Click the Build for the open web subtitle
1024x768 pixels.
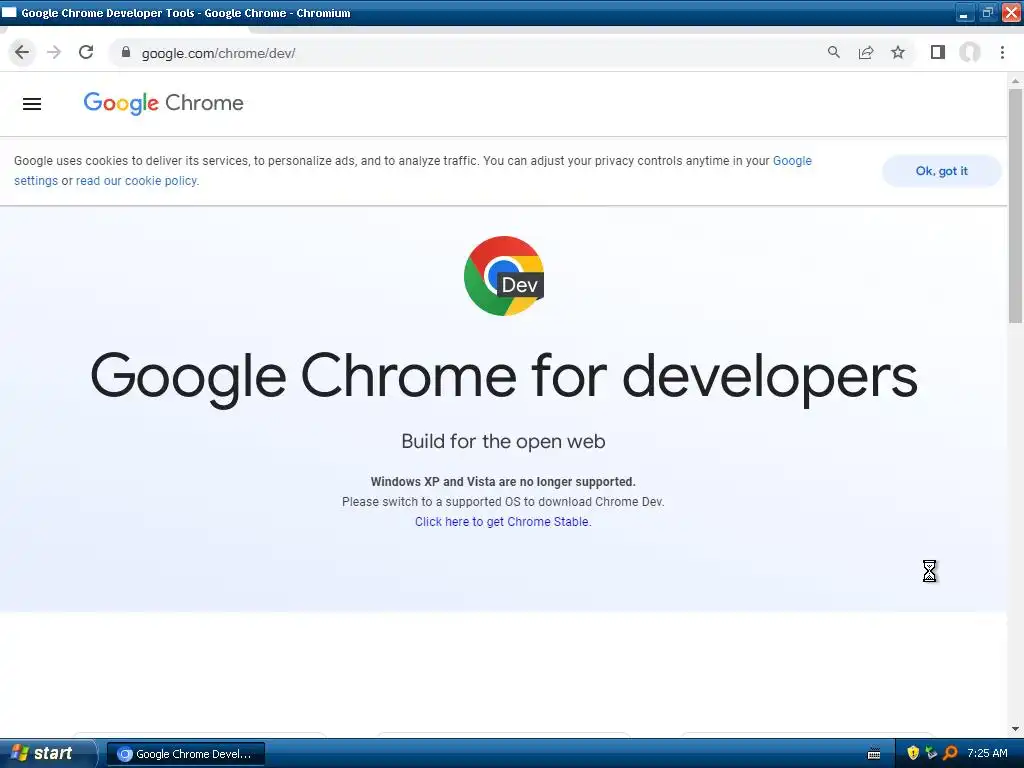coord(504,441)
